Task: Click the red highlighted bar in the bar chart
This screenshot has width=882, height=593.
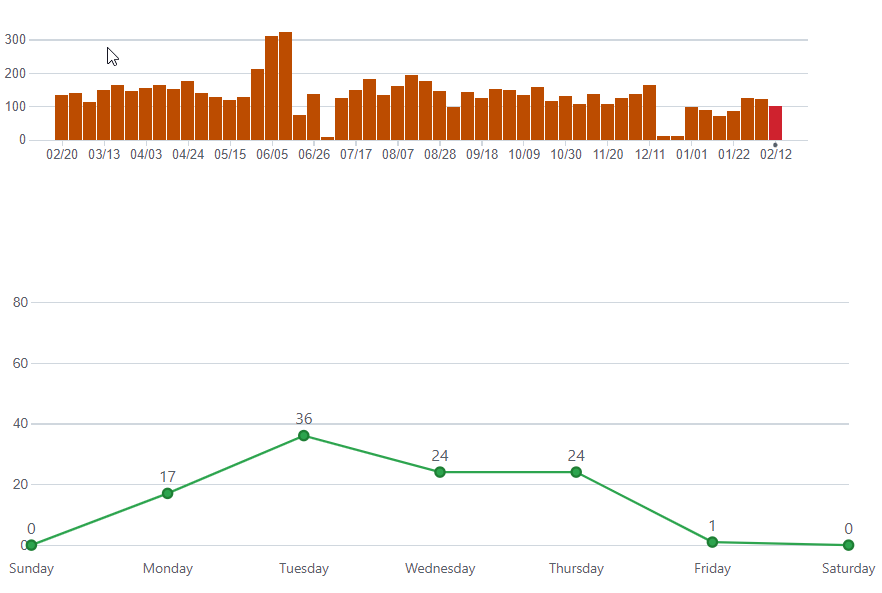Action: 775,123
